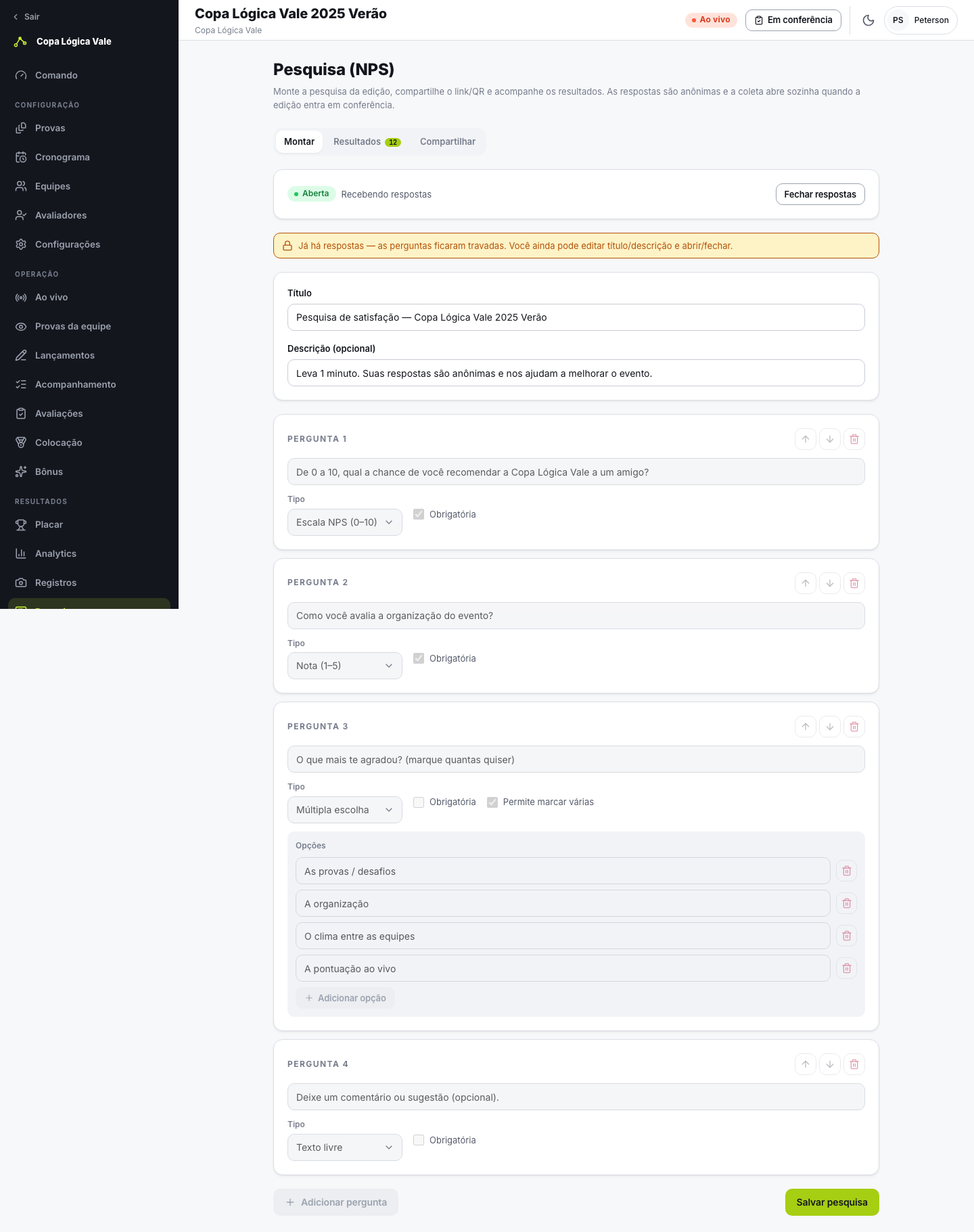This screenshot has width=974, height=1232.
Task: Click the Analytics chart icon
Action: (21, 553)
